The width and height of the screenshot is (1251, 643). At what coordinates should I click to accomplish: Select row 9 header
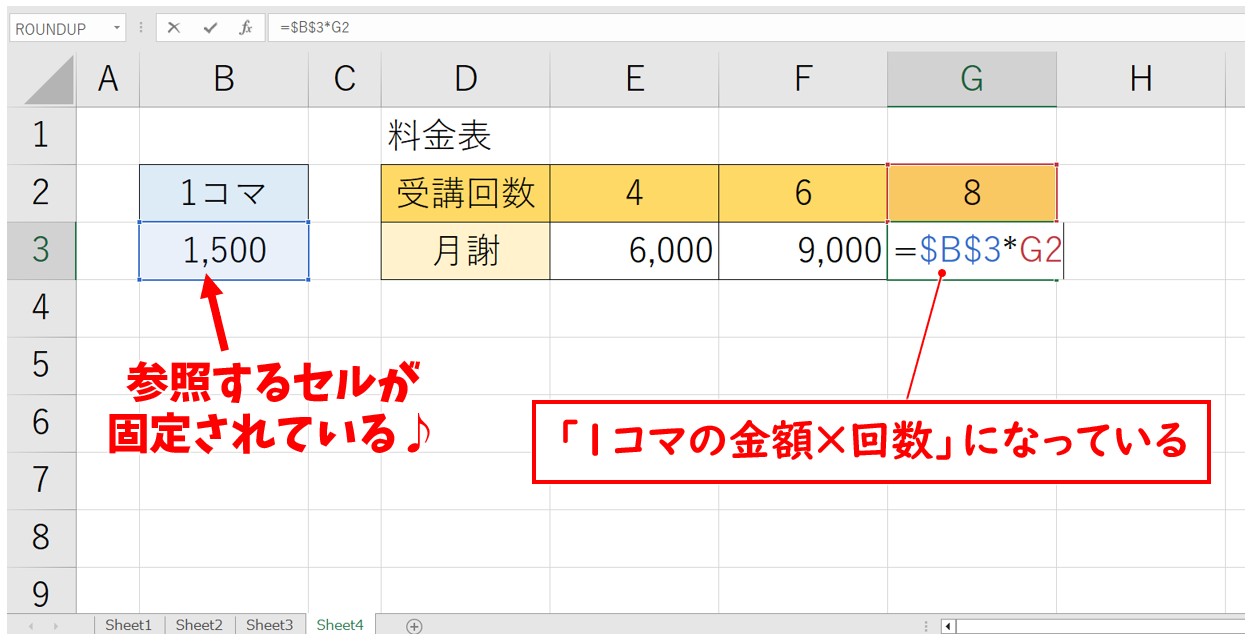coord(41,592)
